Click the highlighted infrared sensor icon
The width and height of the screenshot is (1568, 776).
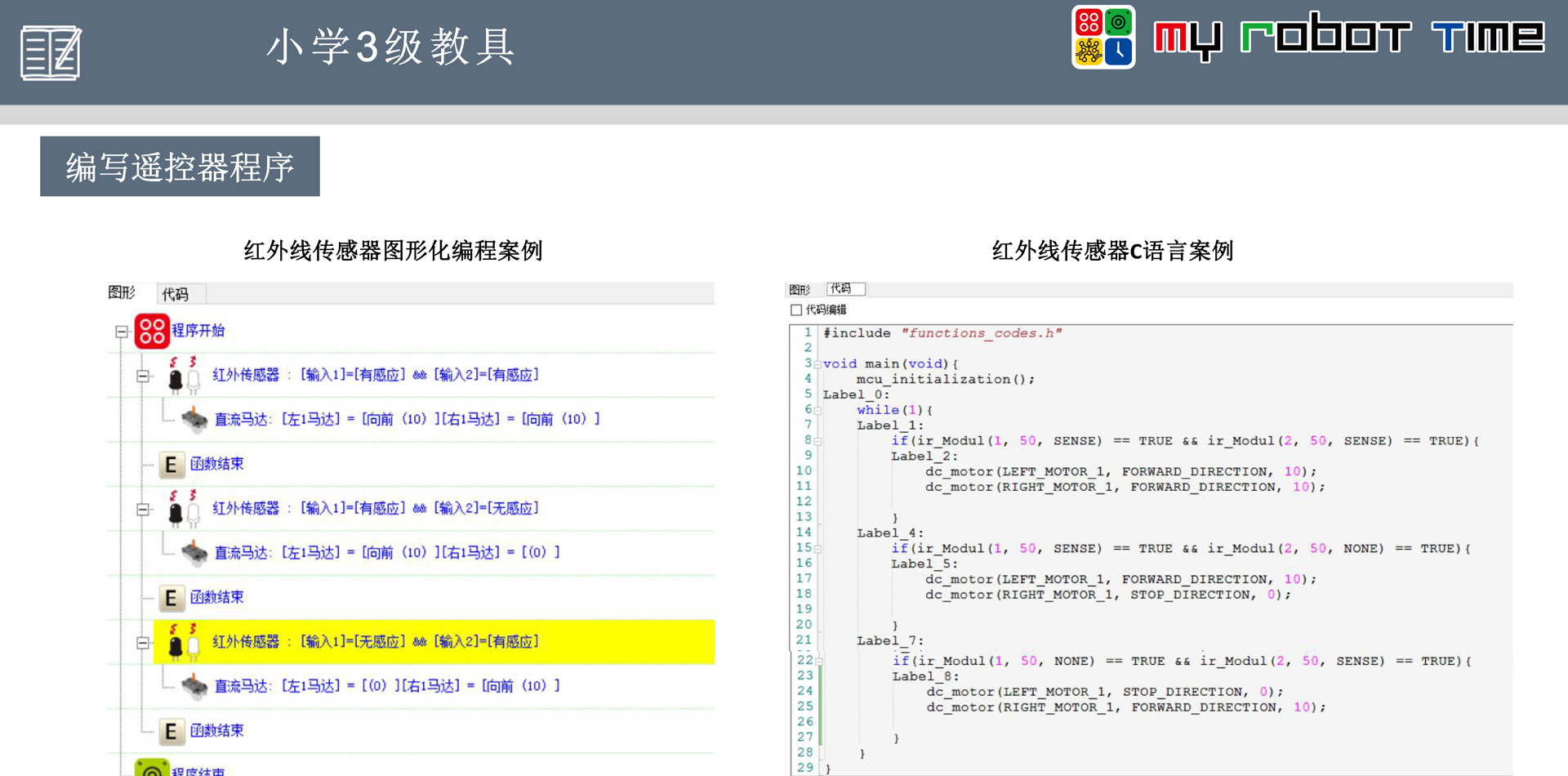(183, 642)
